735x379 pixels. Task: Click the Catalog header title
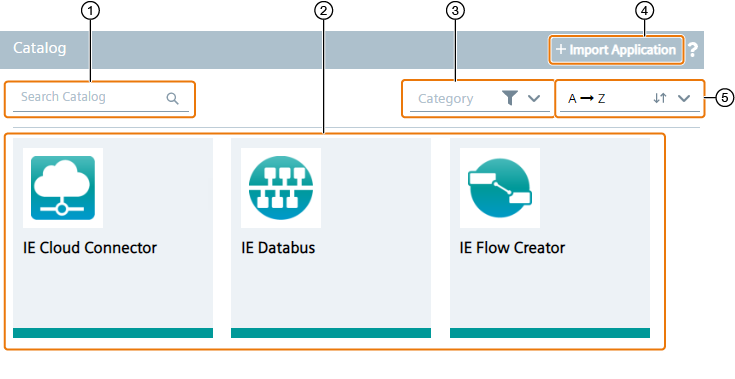(40, 48)
